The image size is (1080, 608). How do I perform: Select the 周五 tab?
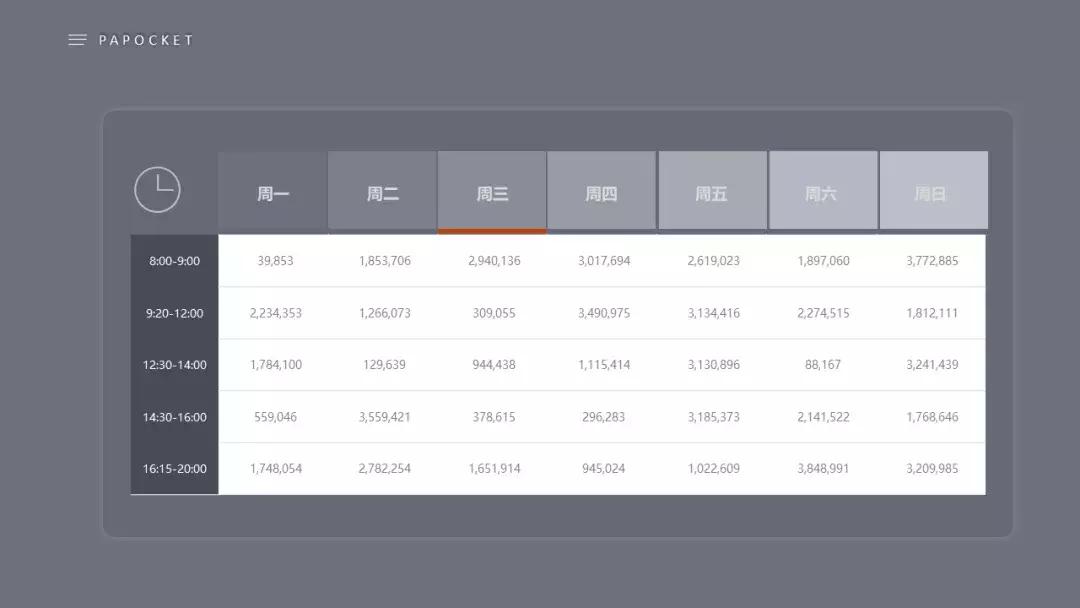click(712, 191)
